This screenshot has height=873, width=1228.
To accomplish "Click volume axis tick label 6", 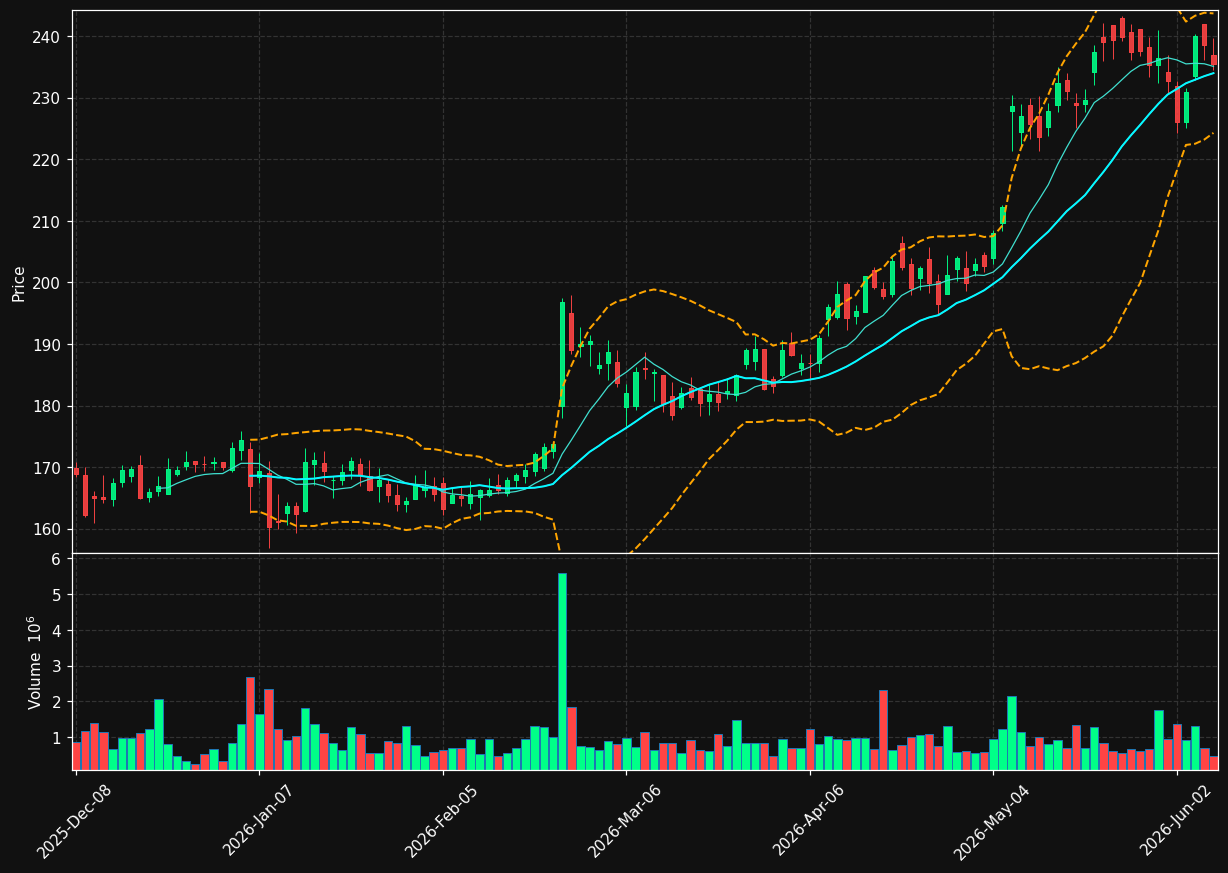I will (x=56, y=559).
